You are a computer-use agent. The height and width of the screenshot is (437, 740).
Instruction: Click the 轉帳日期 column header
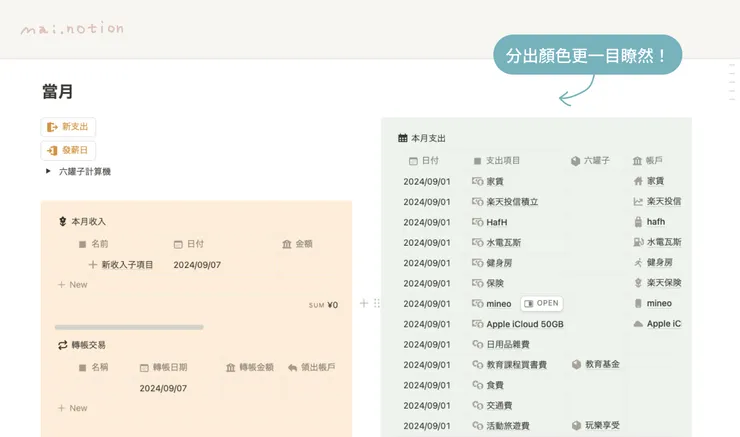[x=163, y=368]
